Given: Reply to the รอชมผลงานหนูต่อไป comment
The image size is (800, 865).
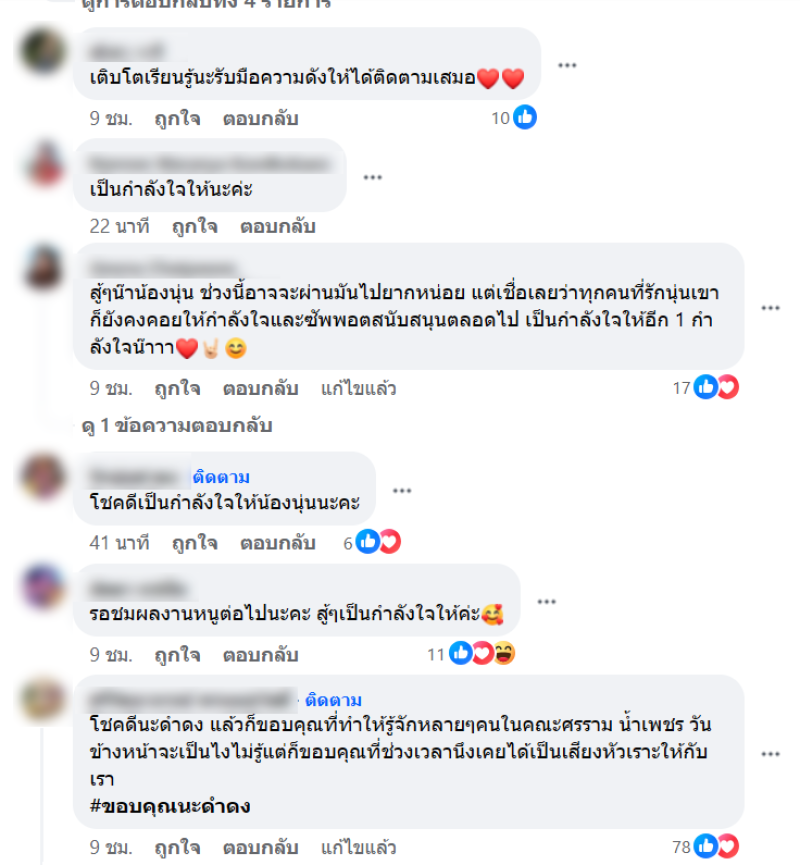Looking at the screenshot, I should tap(260, 655).
